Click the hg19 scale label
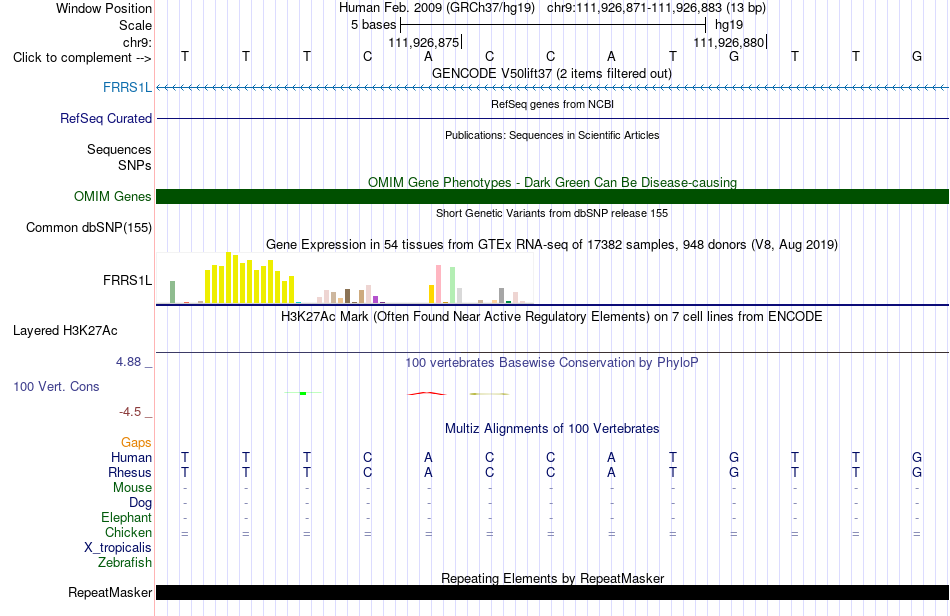Viewport: 950px width, 616px height. tap(729, 25)
